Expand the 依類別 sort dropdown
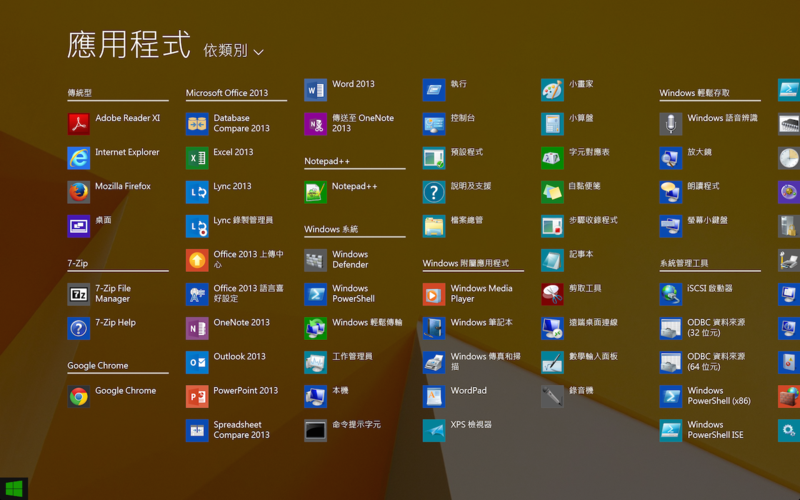This screenshot has width=800, height=500. 234,51
